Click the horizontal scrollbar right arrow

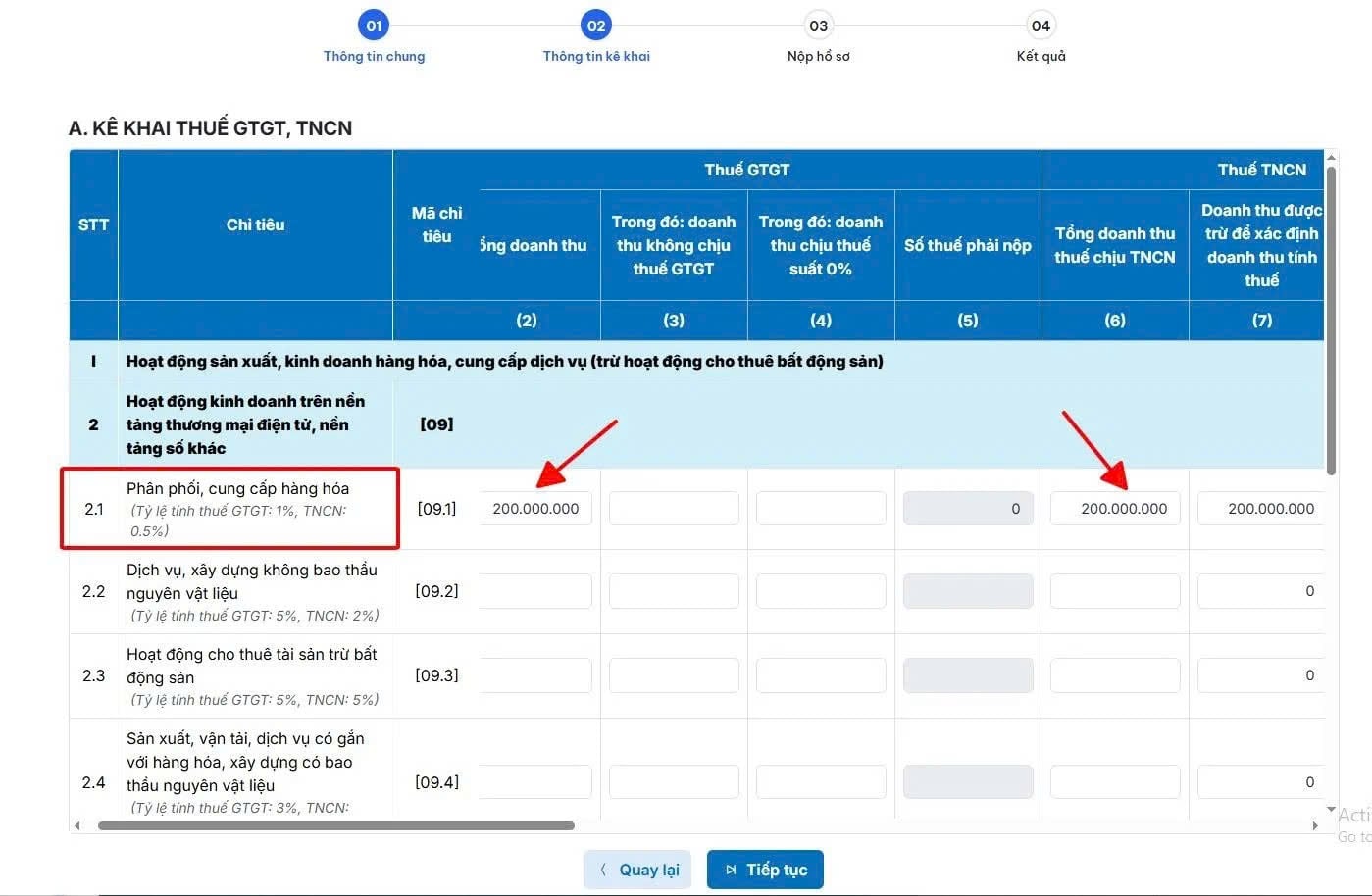(1315, 826)
